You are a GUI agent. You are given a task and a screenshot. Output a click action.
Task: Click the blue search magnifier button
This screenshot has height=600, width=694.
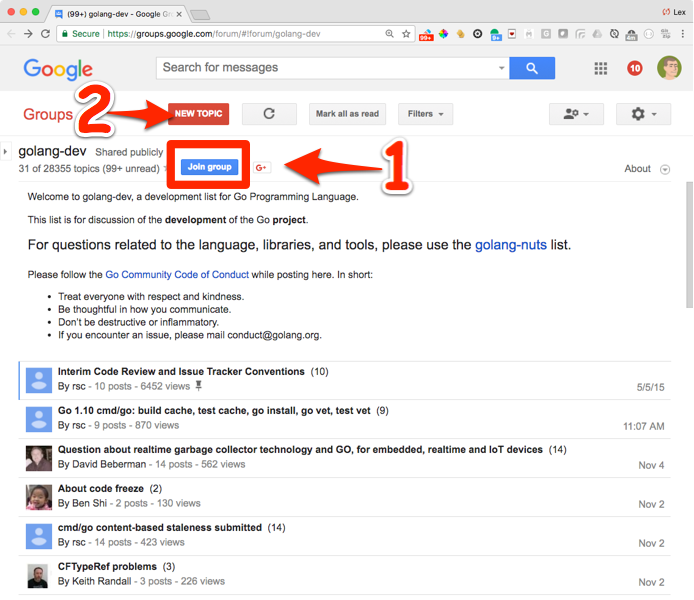coord(531,68)
